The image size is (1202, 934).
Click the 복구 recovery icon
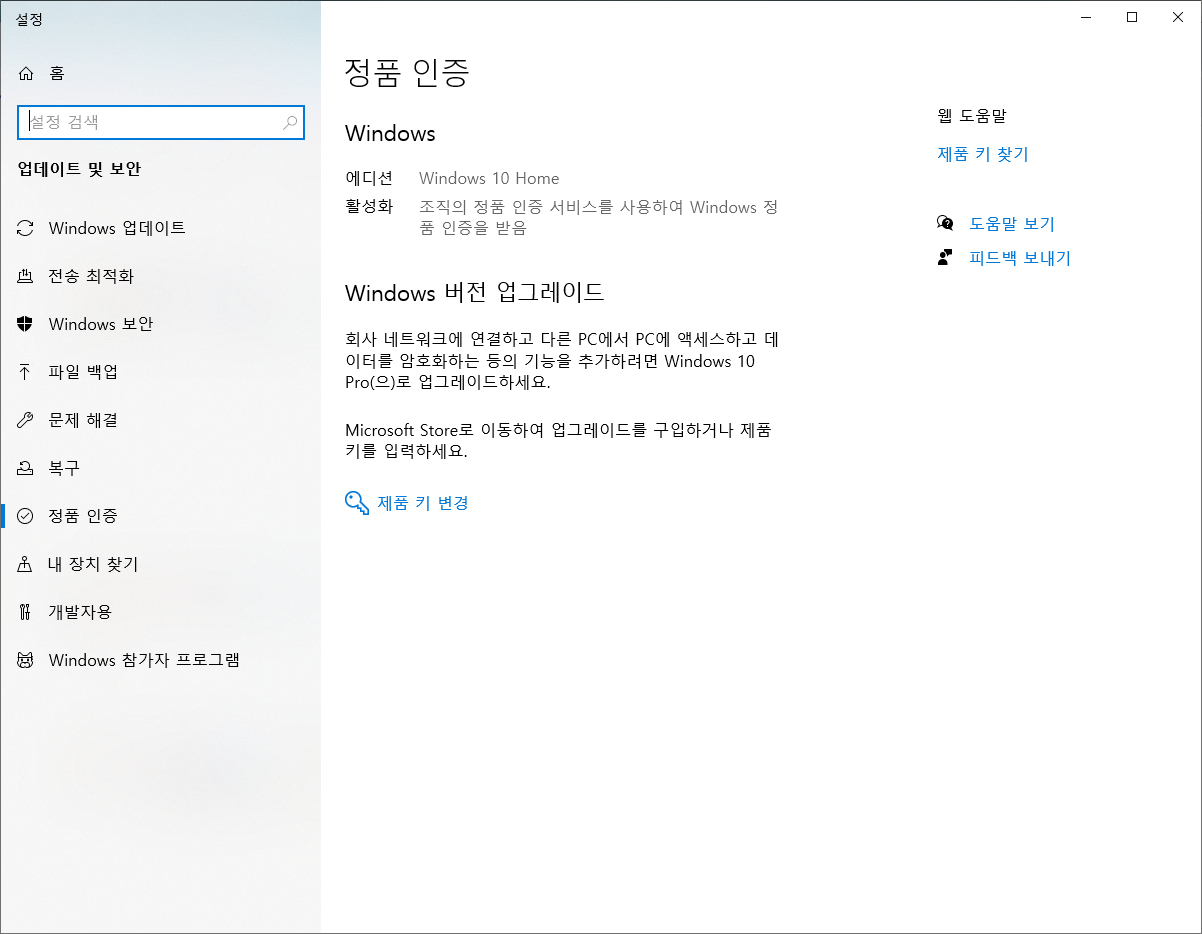pos(26,468)
